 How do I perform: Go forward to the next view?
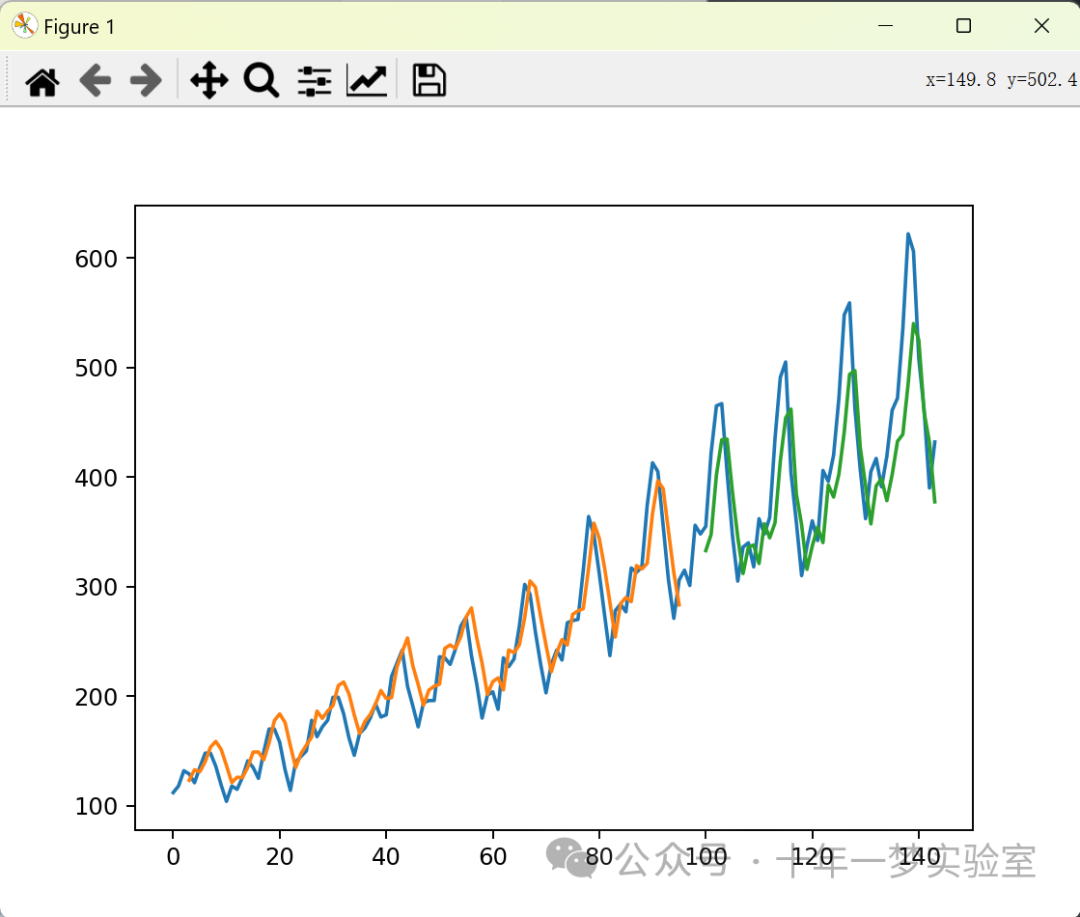coord(146,81)
